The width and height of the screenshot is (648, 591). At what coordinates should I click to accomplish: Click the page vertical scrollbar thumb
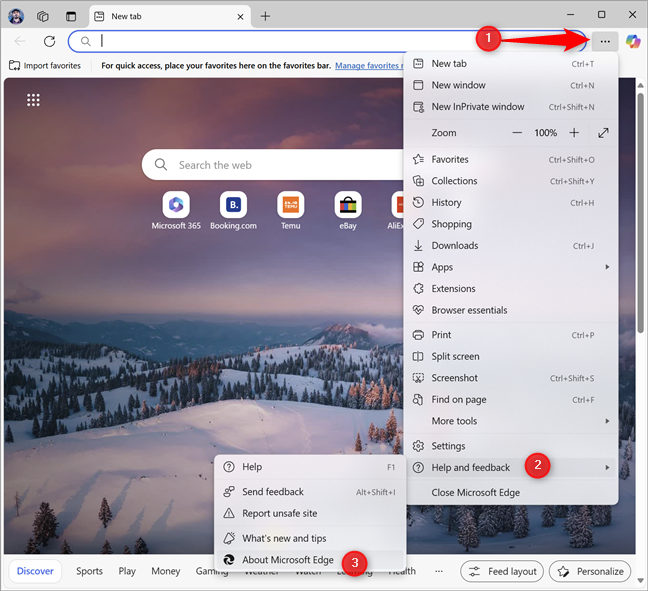point(641,212)
